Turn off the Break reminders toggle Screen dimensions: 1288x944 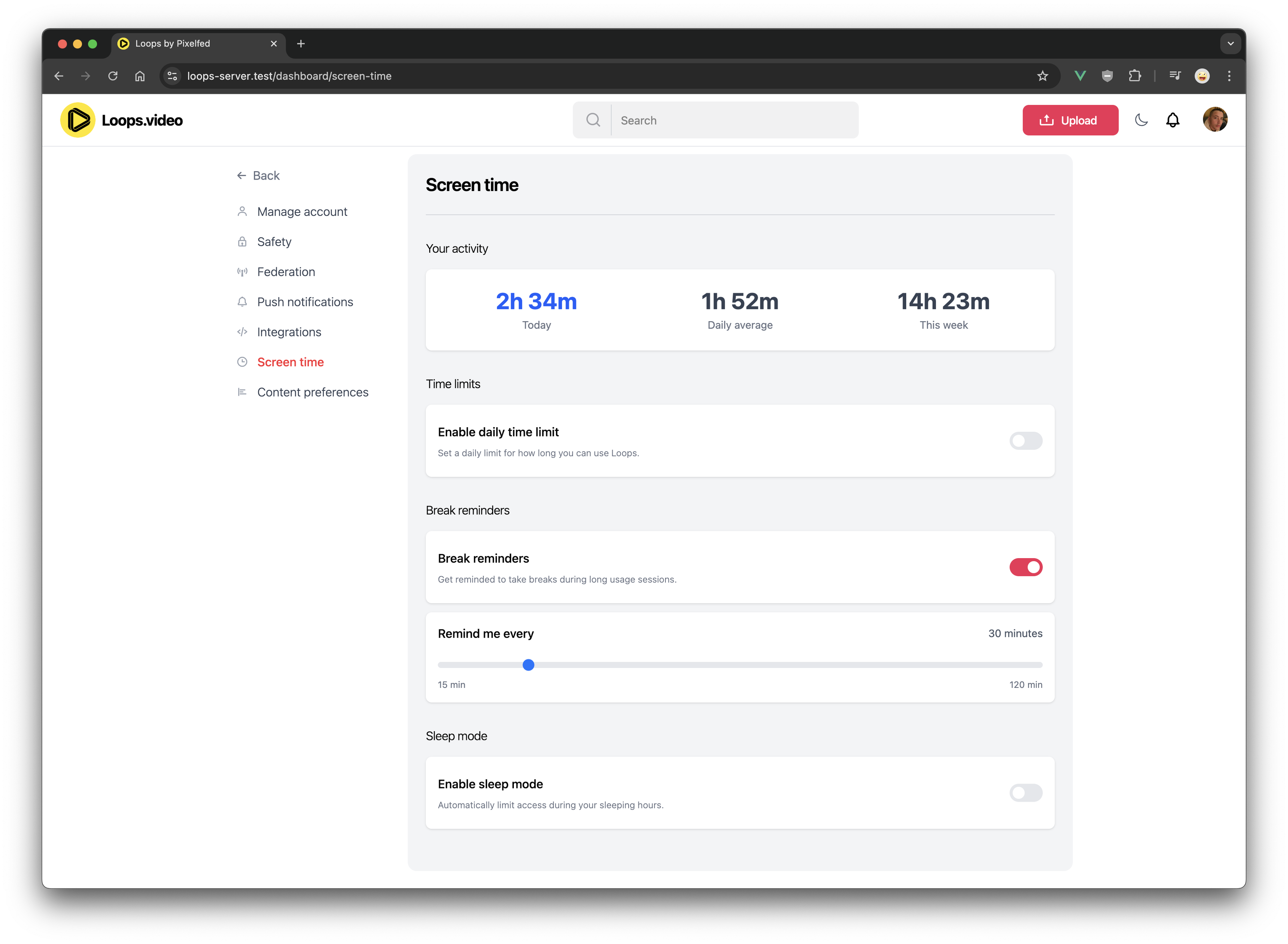(x=1026, y=567)
